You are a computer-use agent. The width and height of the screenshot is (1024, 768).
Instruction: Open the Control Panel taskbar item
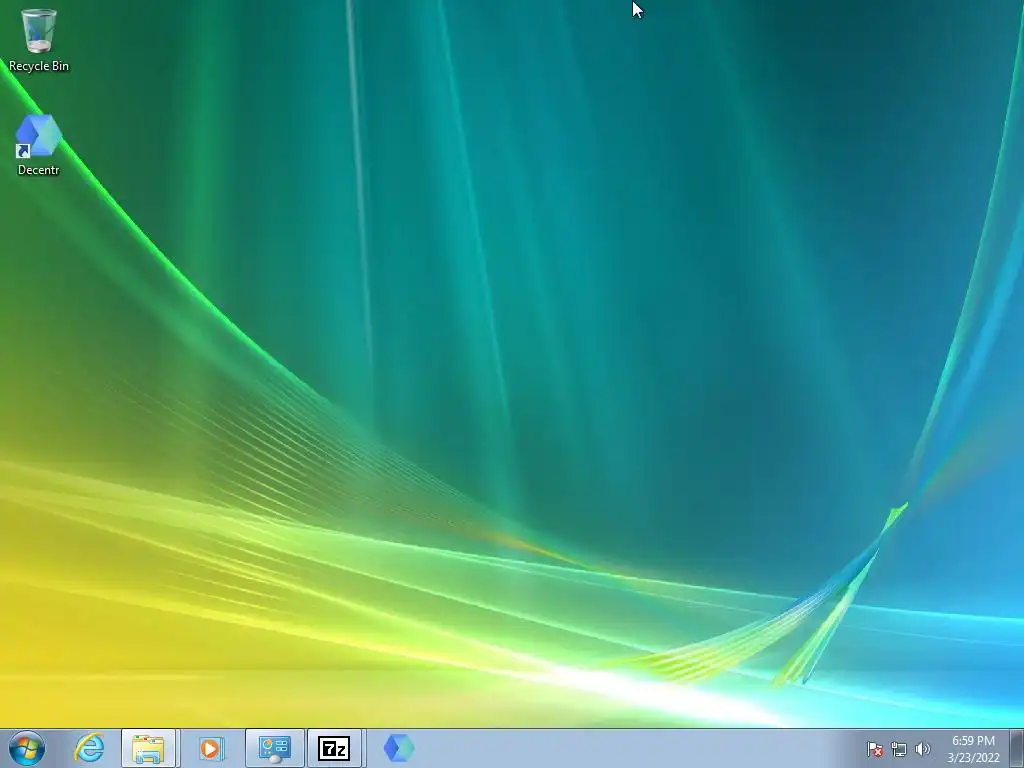click(275, 748)
